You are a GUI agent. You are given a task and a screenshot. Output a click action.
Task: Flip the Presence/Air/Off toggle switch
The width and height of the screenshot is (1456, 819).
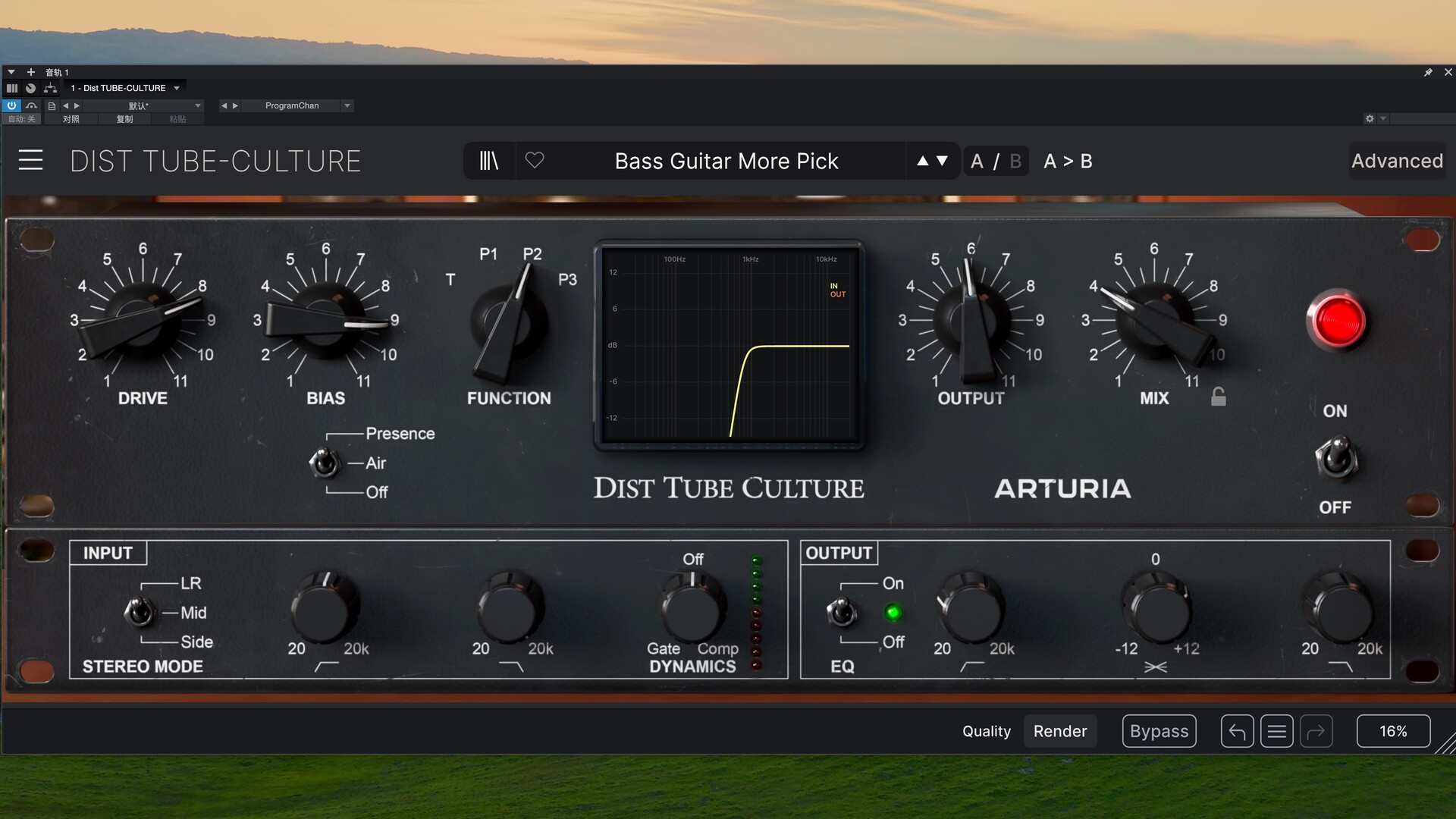tap(325, 463)
